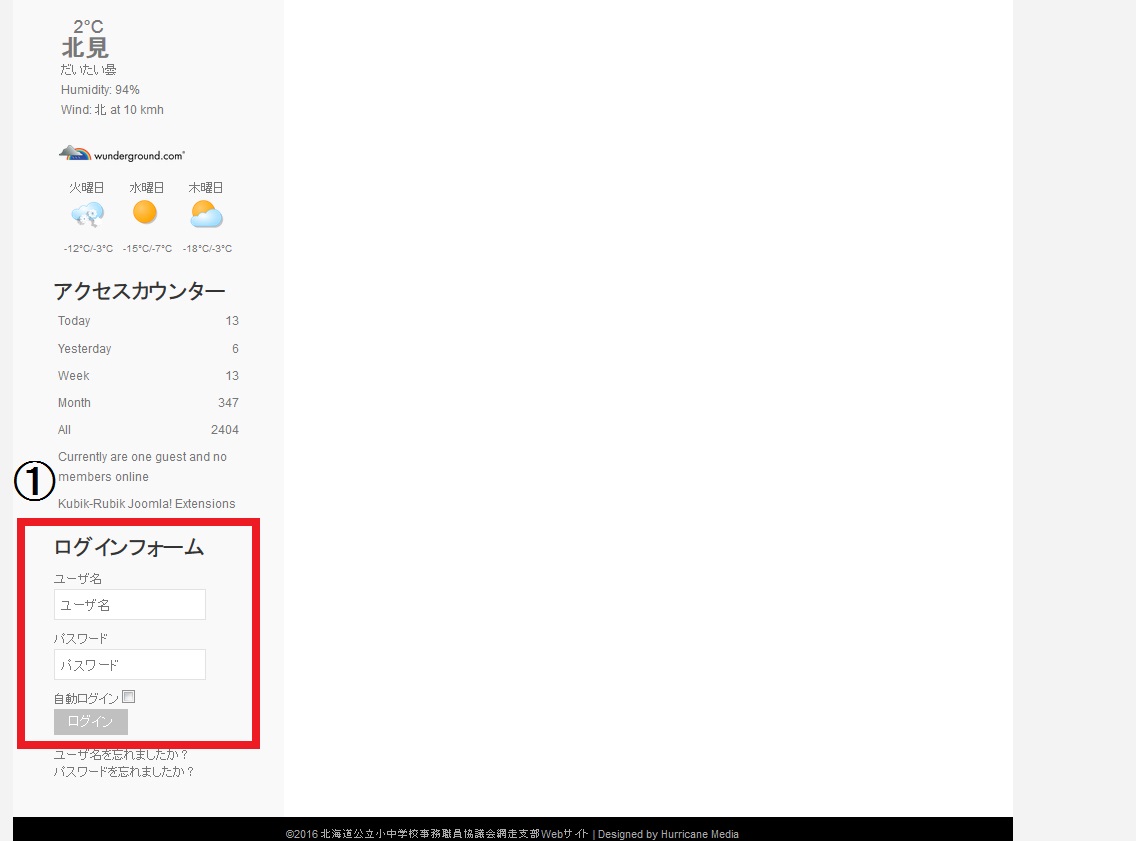
Task: Click the Month counter row
Action: coord(148,403)
